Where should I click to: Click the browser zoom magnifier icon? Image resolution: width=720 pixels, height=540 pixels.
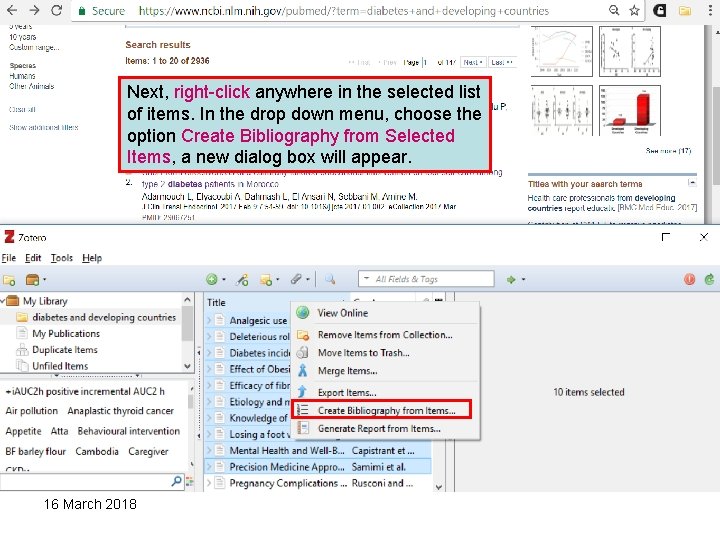[x=614, y=10]
